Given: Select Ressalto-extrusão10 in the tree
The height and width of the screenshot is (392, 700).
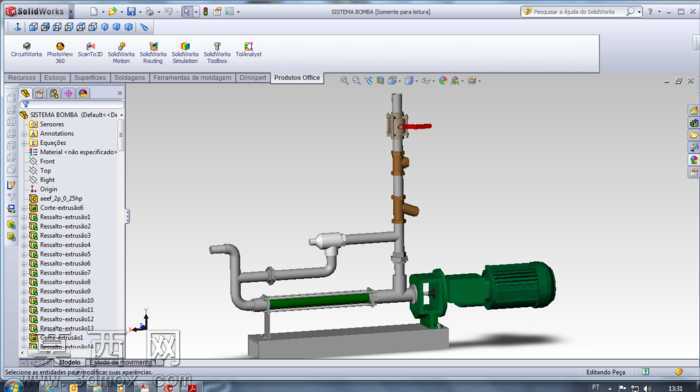Looking at the screenshot, I should (62, 300).
